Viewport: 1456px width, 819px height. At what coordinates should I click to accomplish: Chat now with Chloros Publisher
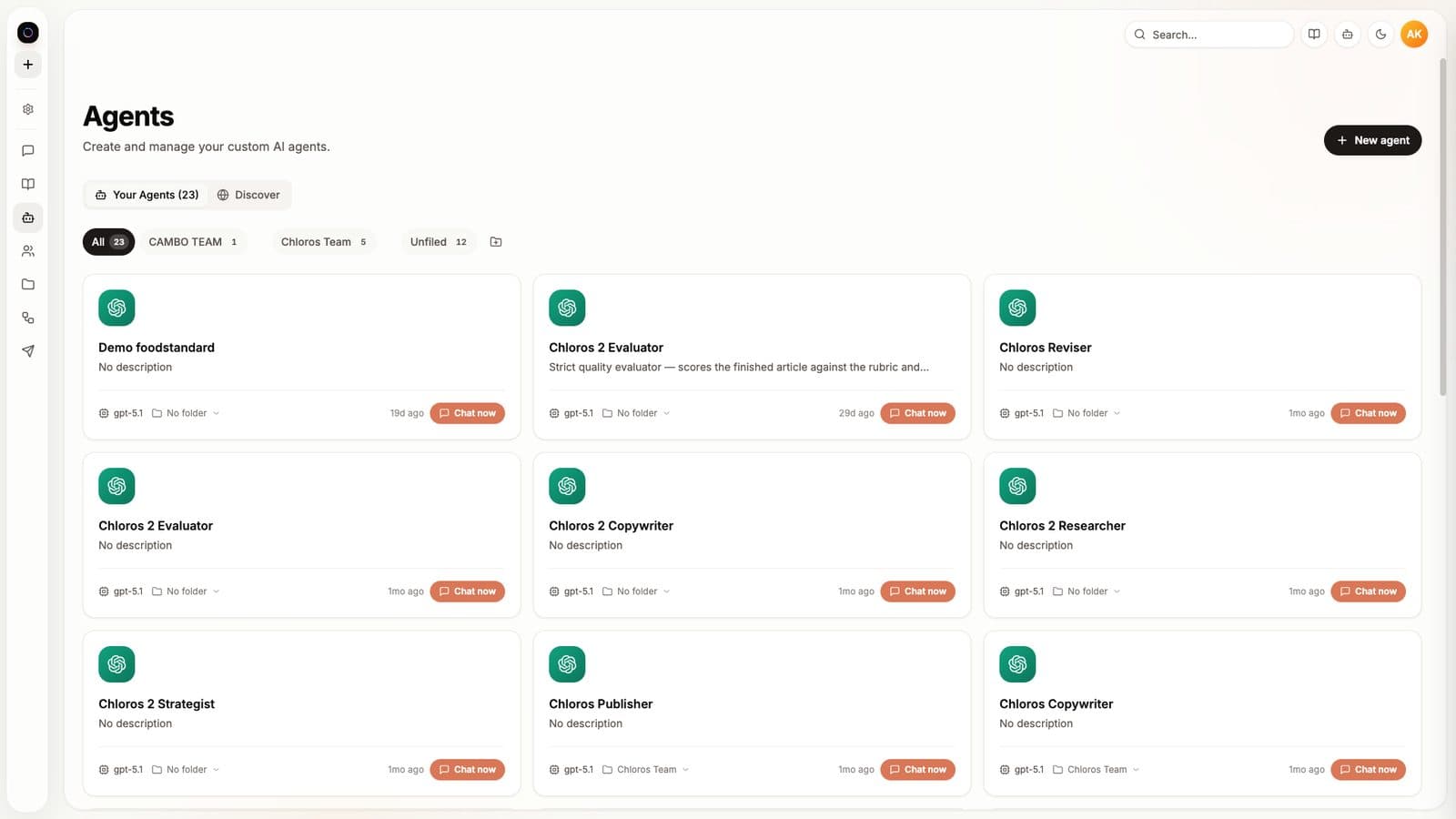click(x=917, y=770)
